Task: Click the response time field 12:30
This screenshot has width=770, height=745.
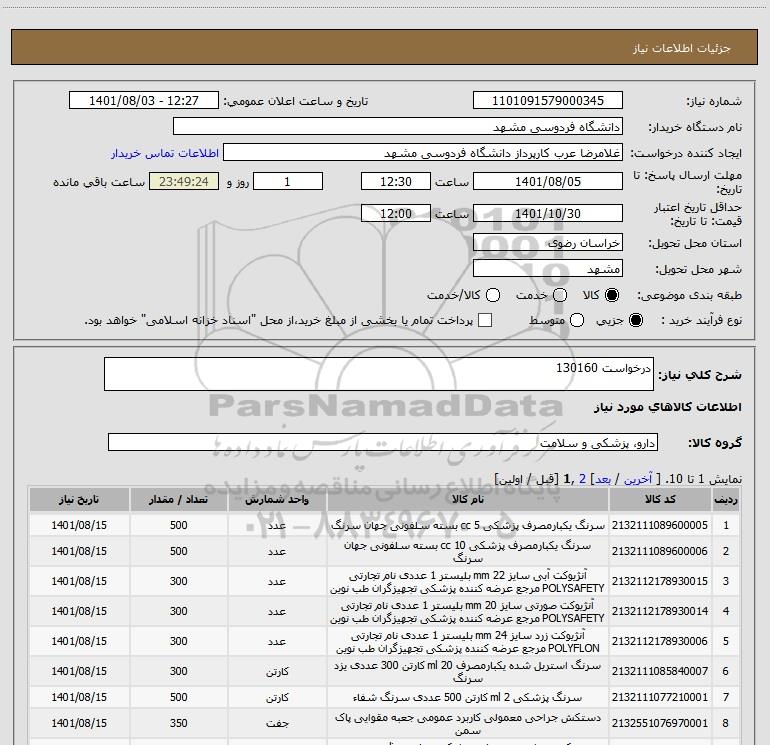Action: tap(396, 181)
